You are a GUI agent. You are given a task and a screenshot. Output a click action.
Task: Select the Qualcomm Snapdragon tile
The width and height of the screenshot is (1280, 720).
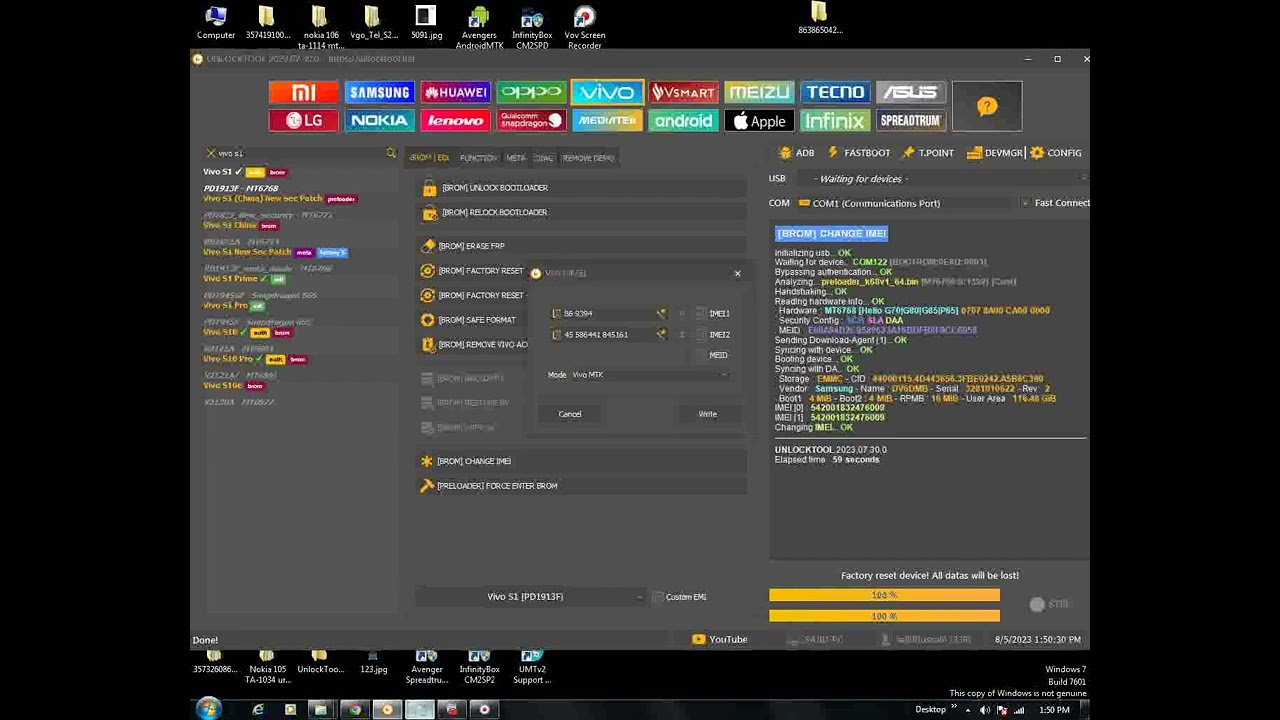tap(531, 120)
